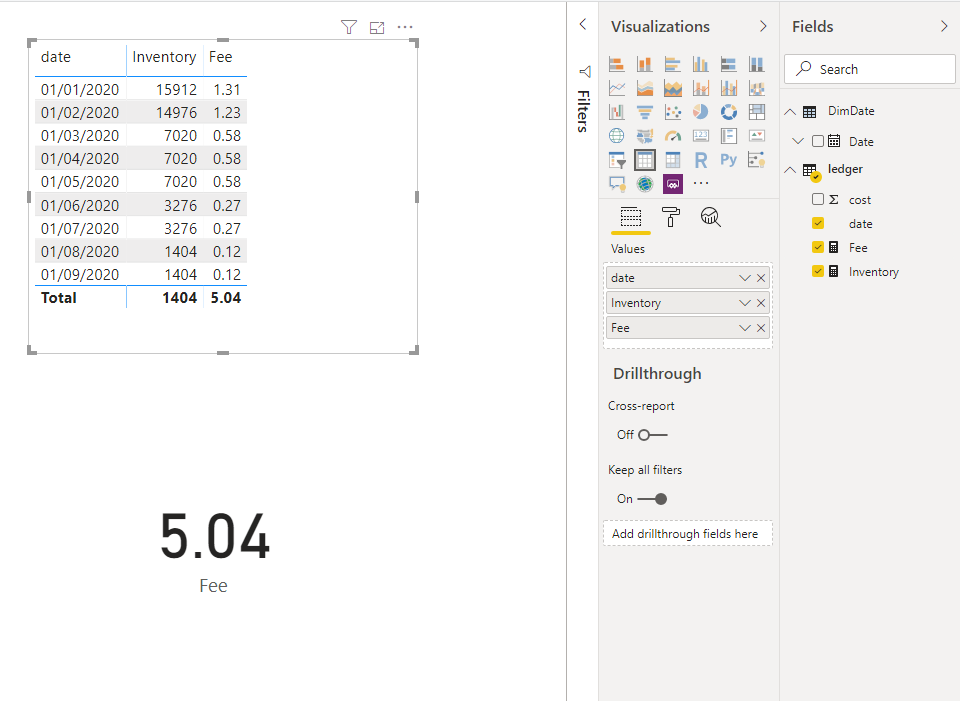The height and width of the screenshot is (701, 960).
Task: Remove date field from Values
Action: pyautogui.click(x=761, y=278)
